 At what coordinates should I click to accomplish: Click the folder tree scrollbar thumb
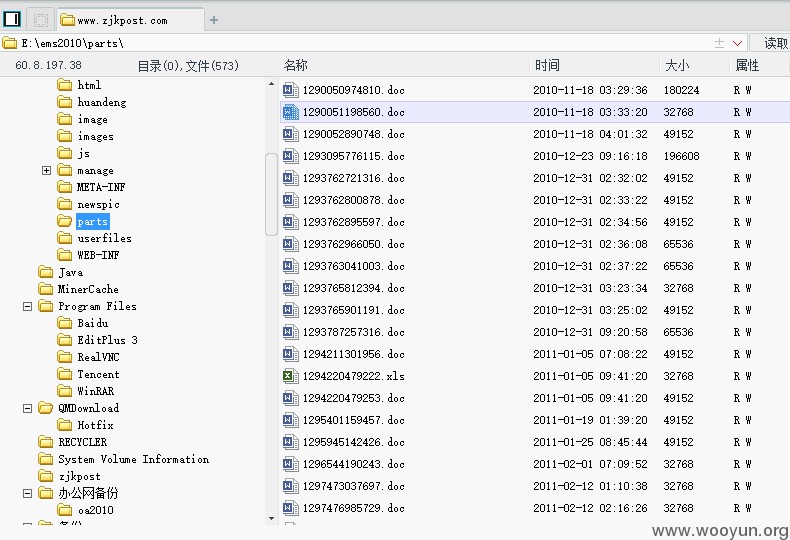272,194
